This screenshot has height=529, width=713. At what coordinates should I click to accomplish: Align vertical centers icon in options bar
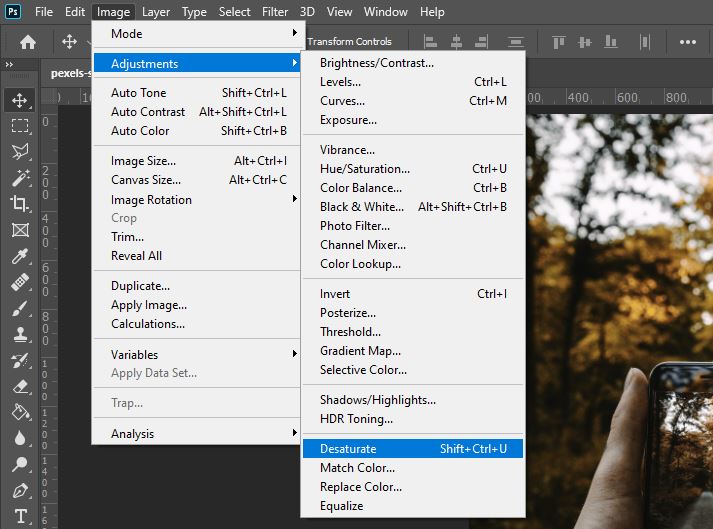(x=585, y=42)
